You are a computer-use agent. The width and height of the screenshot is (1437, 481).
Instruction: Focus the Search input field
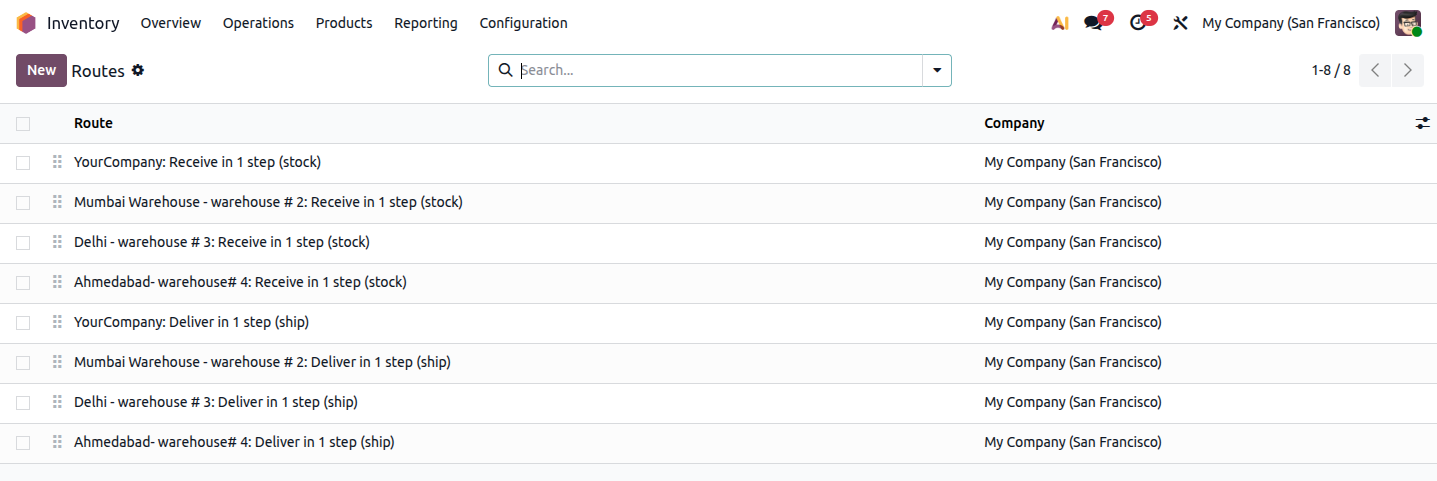coord(718,70)
